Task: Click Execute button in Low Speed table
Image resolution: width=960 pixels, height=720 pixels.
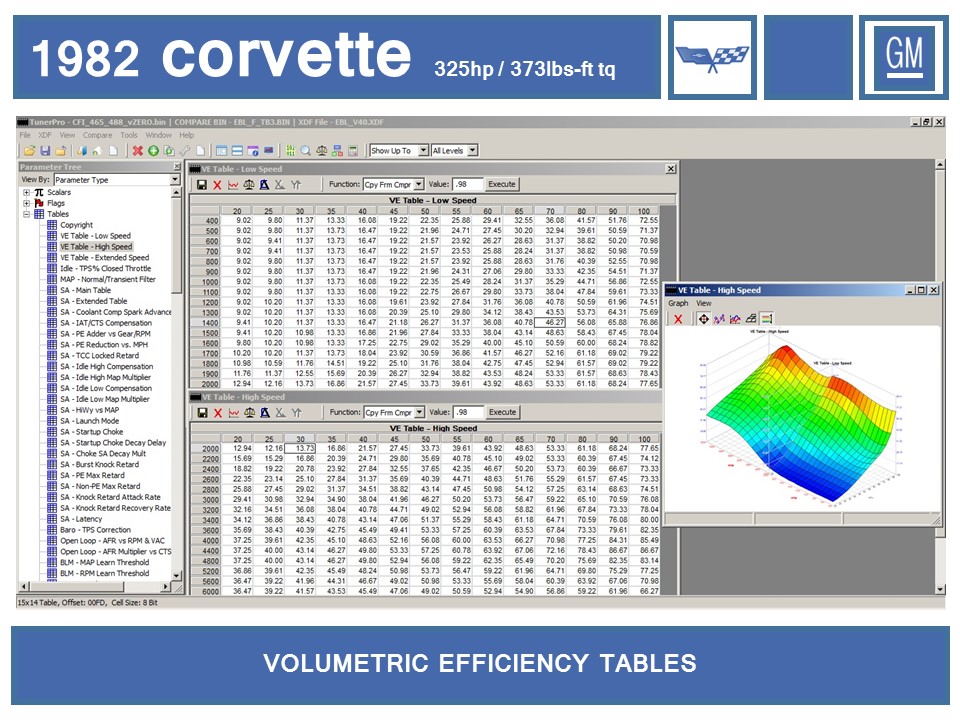Action: [502, 184]
